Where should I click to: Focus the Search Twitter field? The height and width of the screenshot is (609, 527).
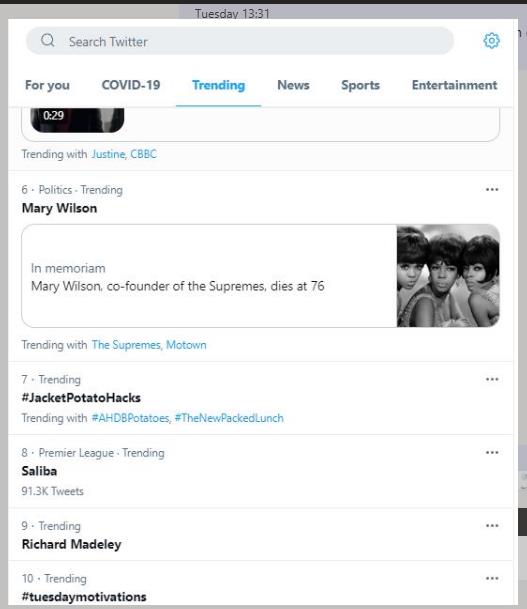pyautogui.click(x=240, y=41)
